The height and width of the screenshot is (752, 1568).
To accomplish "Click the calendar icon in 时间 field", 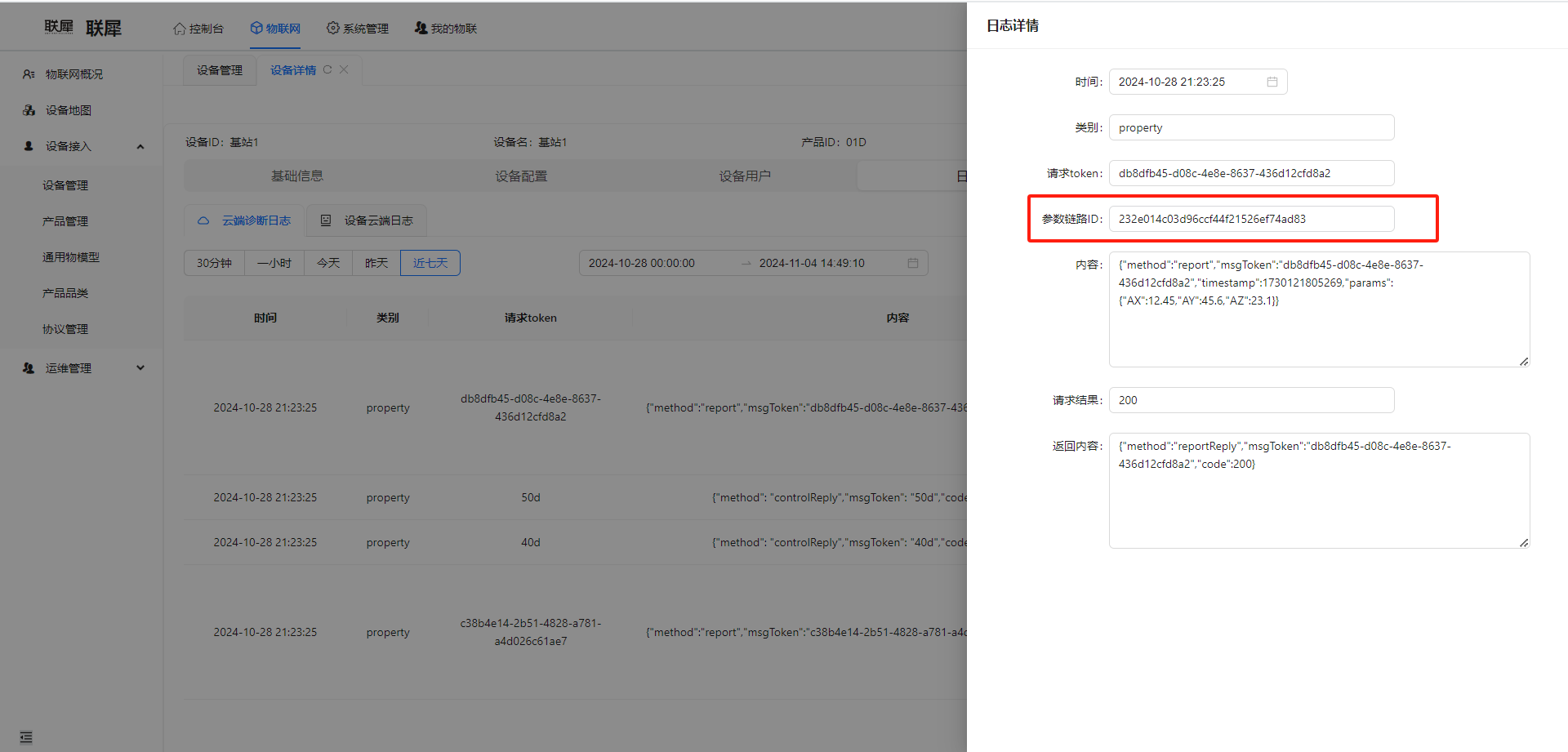I will (1272, 82).
